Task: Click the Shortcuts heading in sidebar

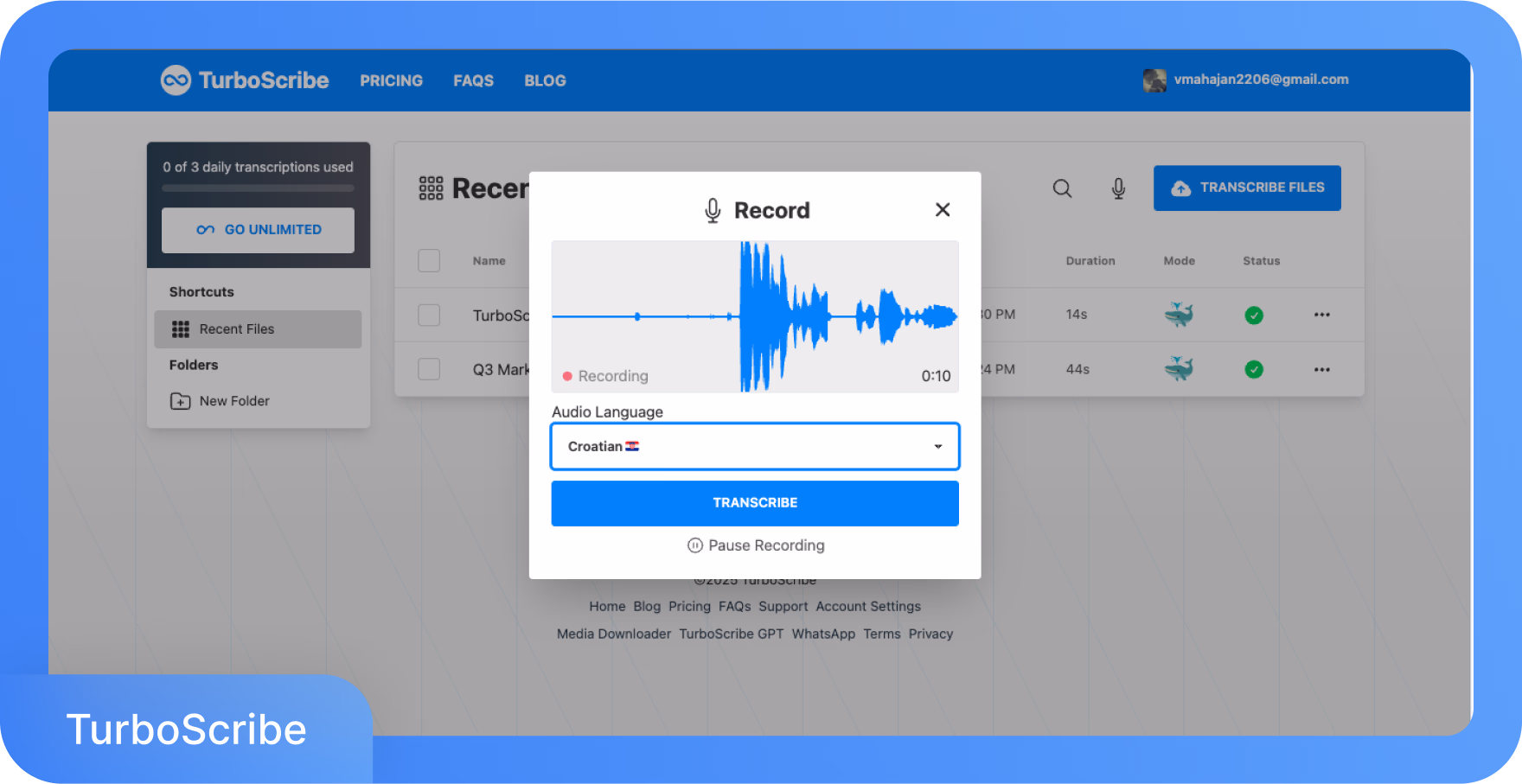Action: pyautogui.click(x=201, y=292)
